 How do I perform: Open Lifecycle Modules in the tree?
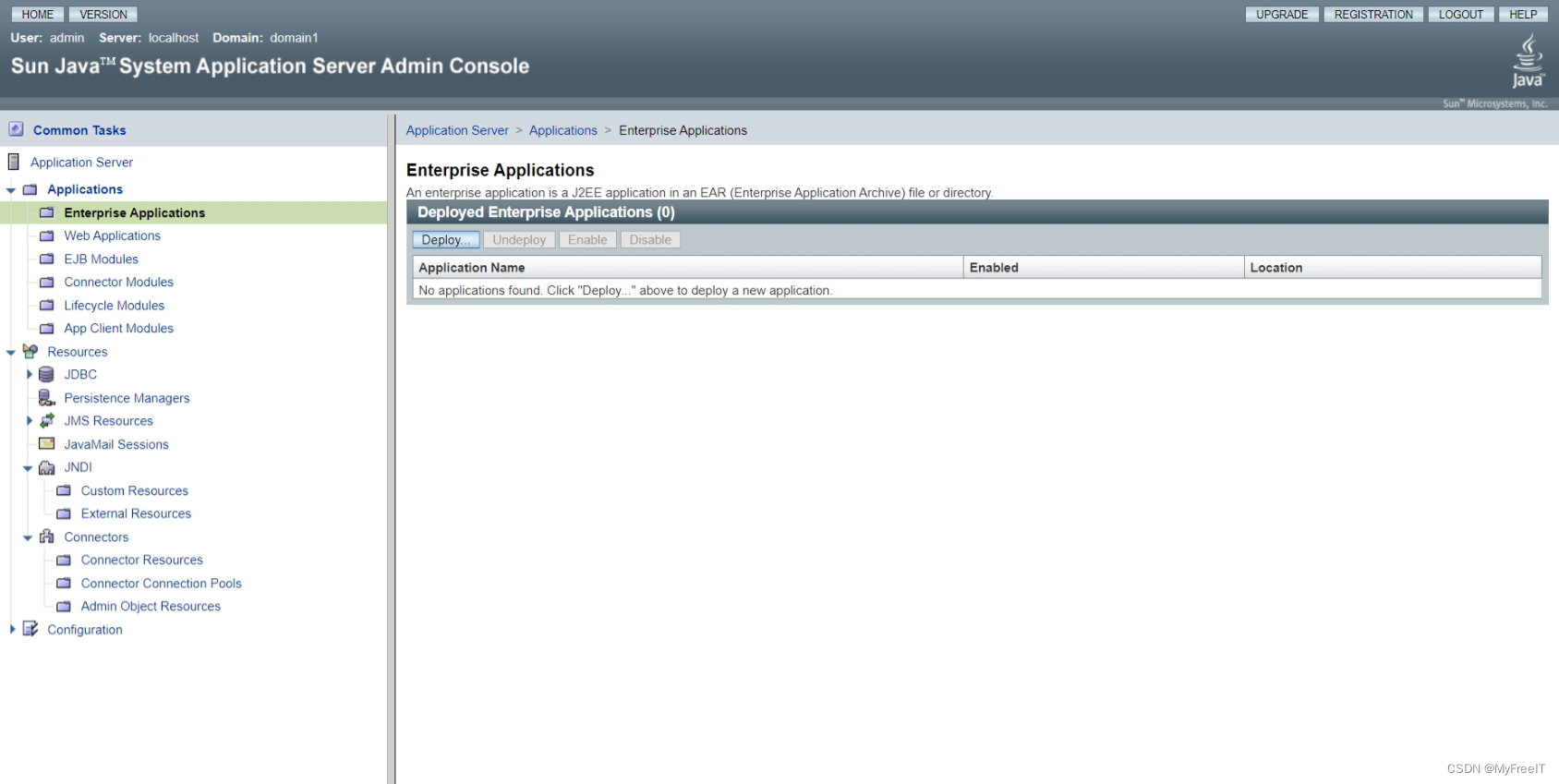(115, 306)
